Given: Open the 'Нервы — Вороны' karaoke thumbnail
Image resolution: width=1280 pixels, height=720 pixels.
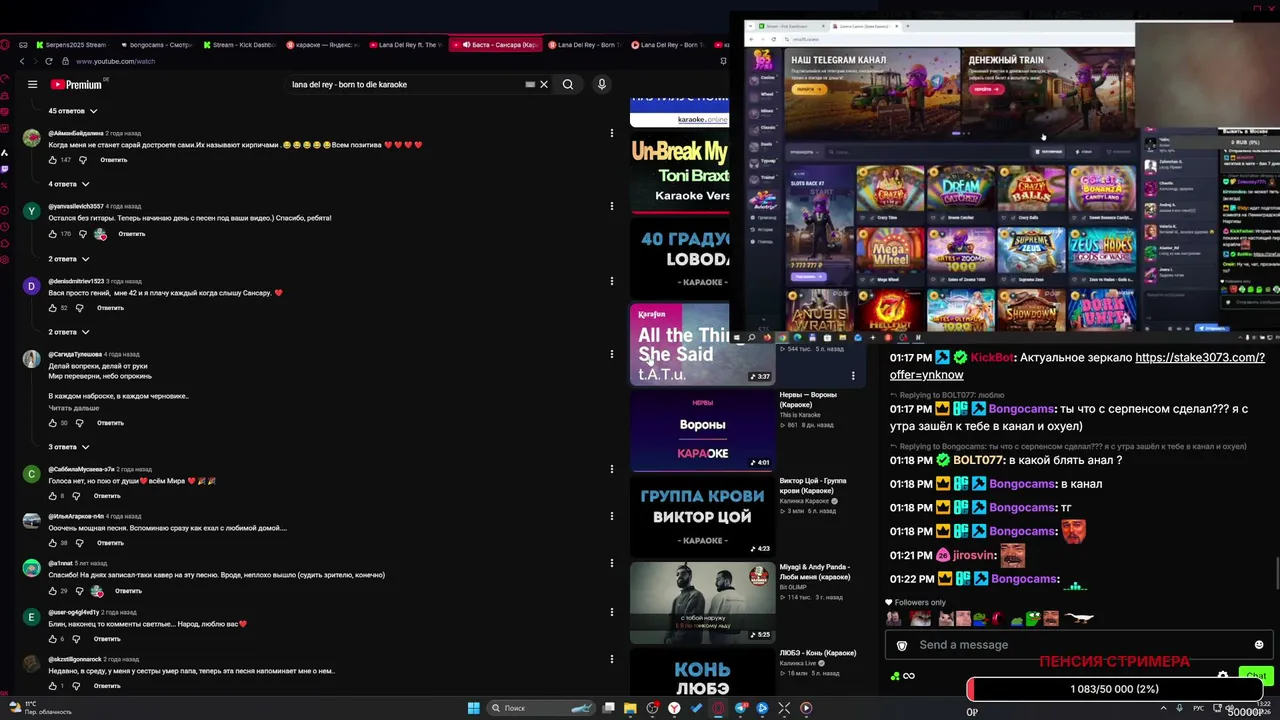Looking at the screenshot, I should 702,430.
